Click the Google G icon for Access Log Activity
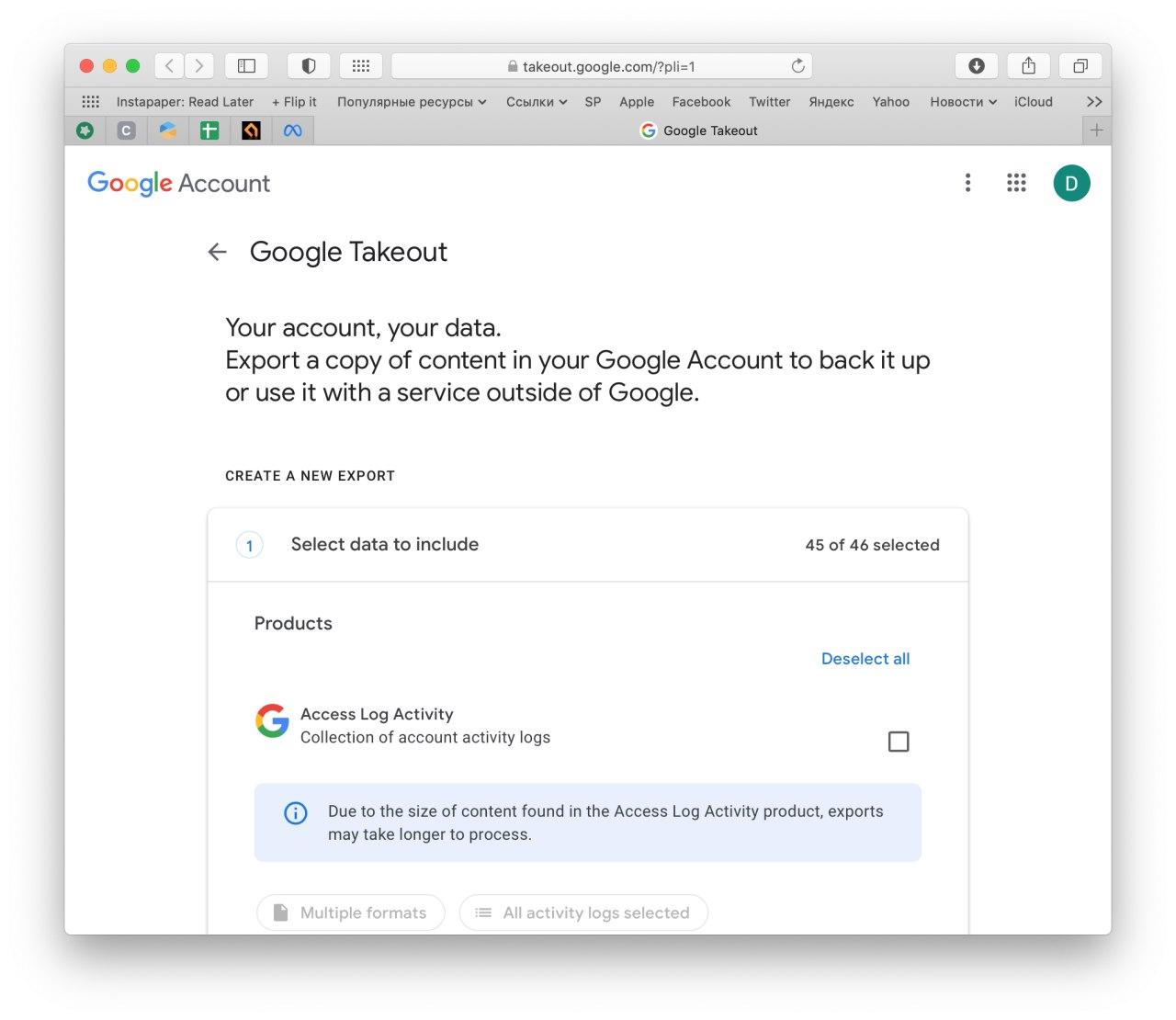 coord(272,721)
